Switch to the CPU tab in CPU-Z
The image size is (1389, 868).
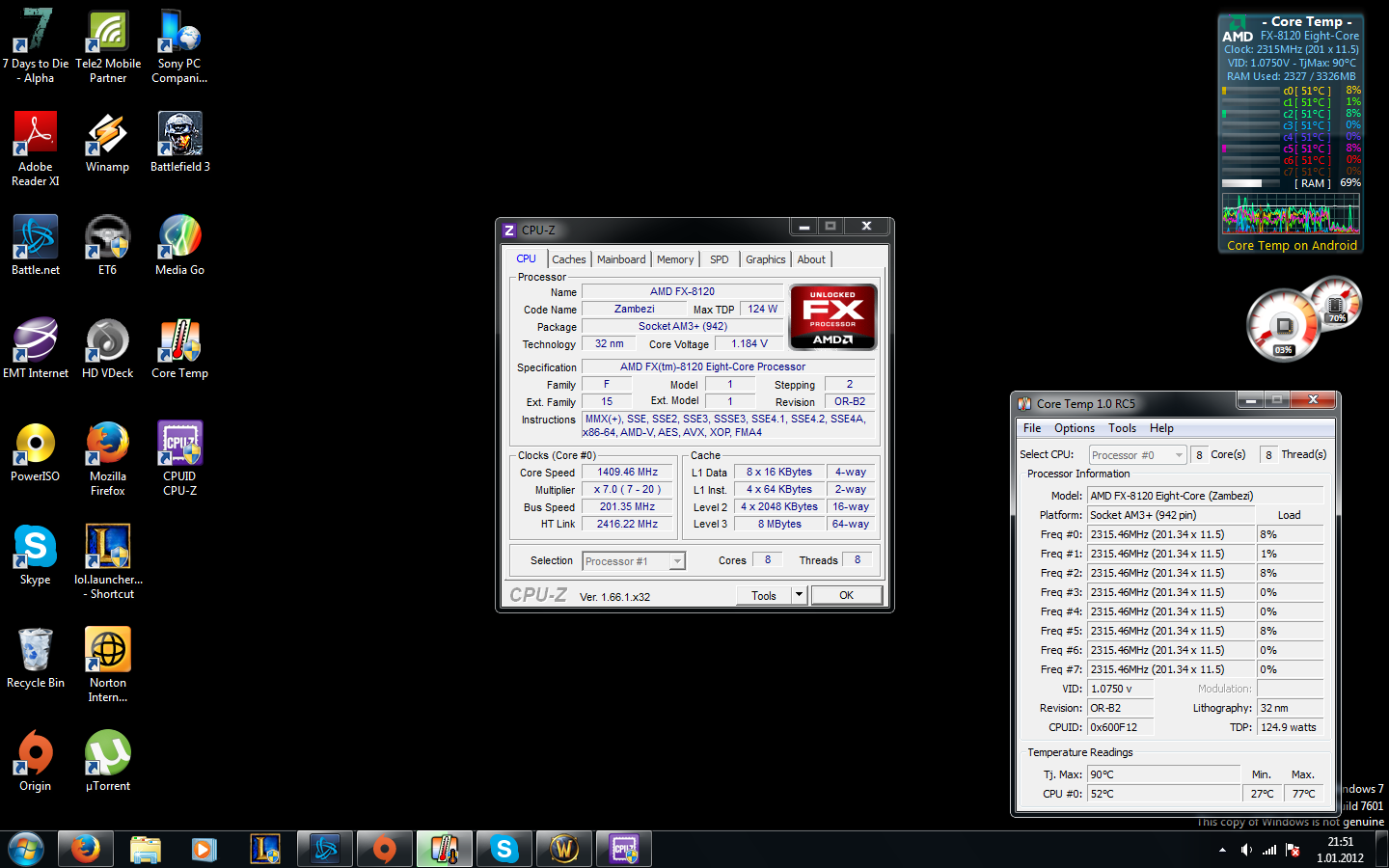click(x=526, y=258)
